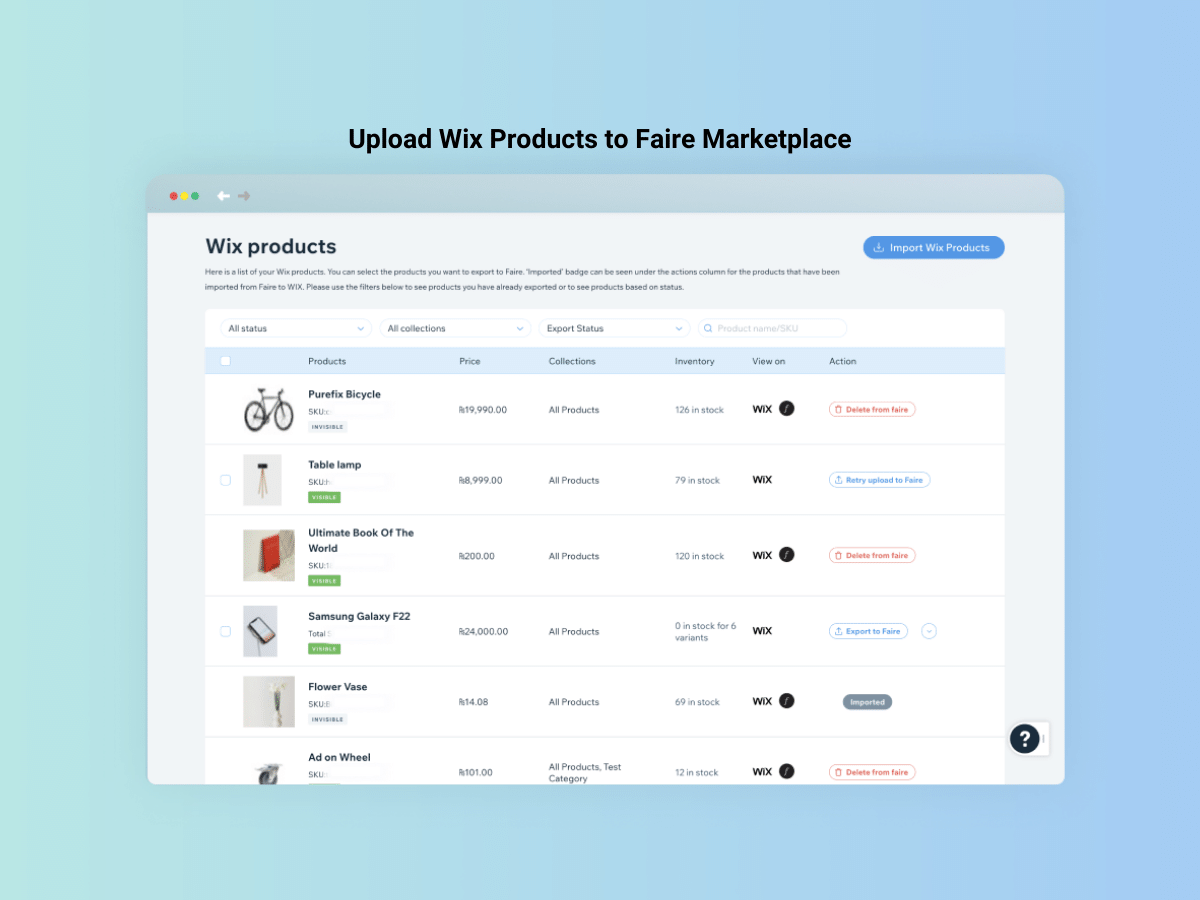Screen dimensions: 1200x900
Task: Click the search magnifier icon
Action: (709, 328)
